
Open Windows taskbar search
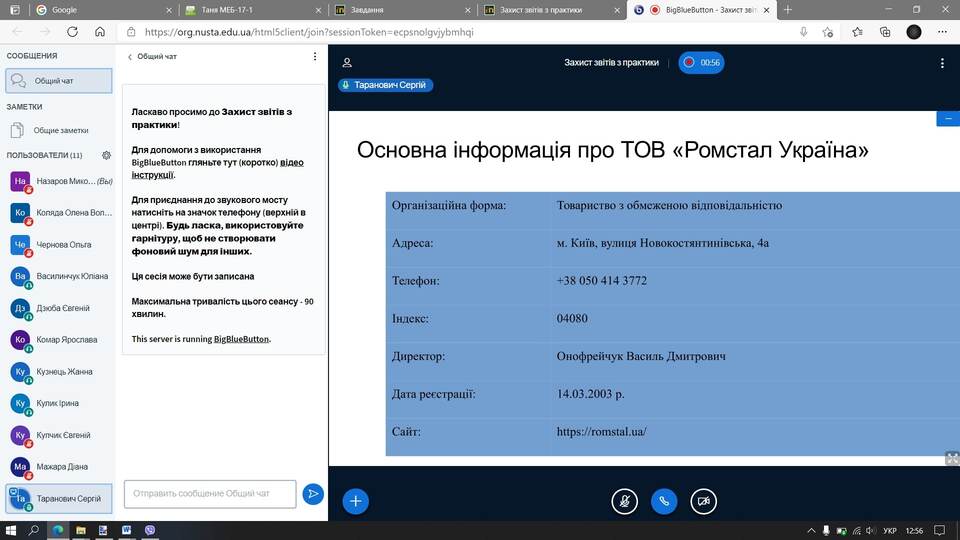coord(34,530)
